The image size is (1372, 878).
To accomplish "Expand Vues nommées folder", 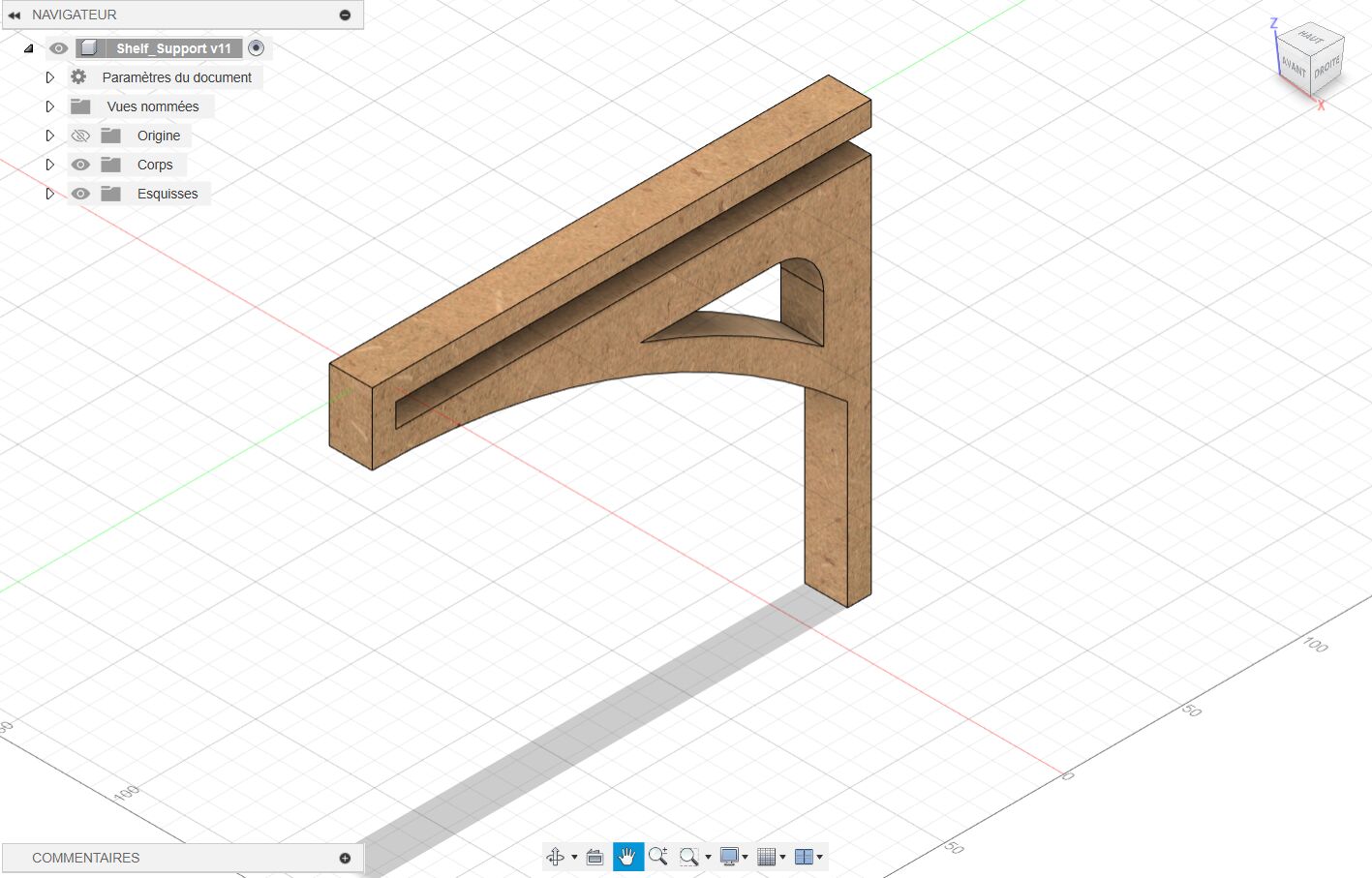I will pos(50,106).
